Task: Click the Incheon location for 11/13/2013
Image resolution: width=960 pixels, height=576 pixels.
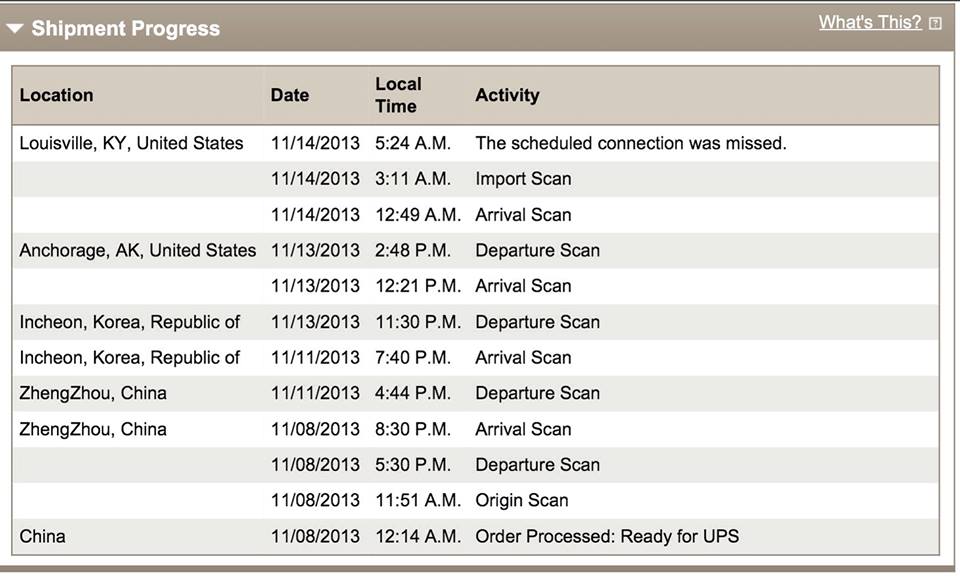Action: click(129, 322)
